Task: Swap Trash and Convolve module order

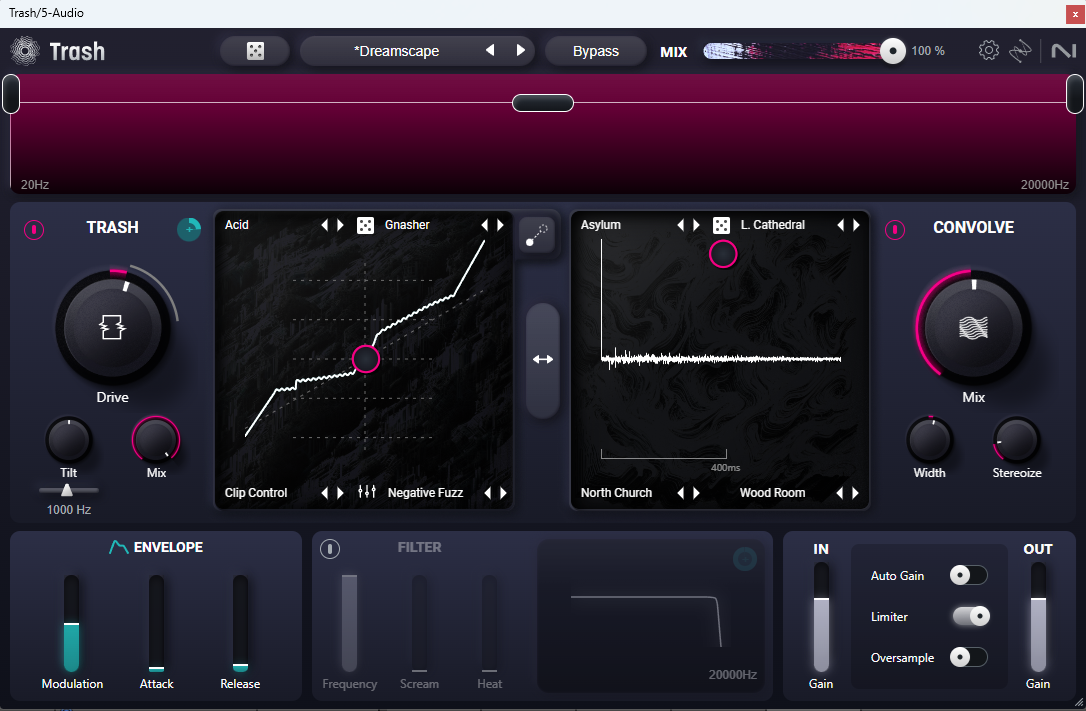Action: [542, 360]
